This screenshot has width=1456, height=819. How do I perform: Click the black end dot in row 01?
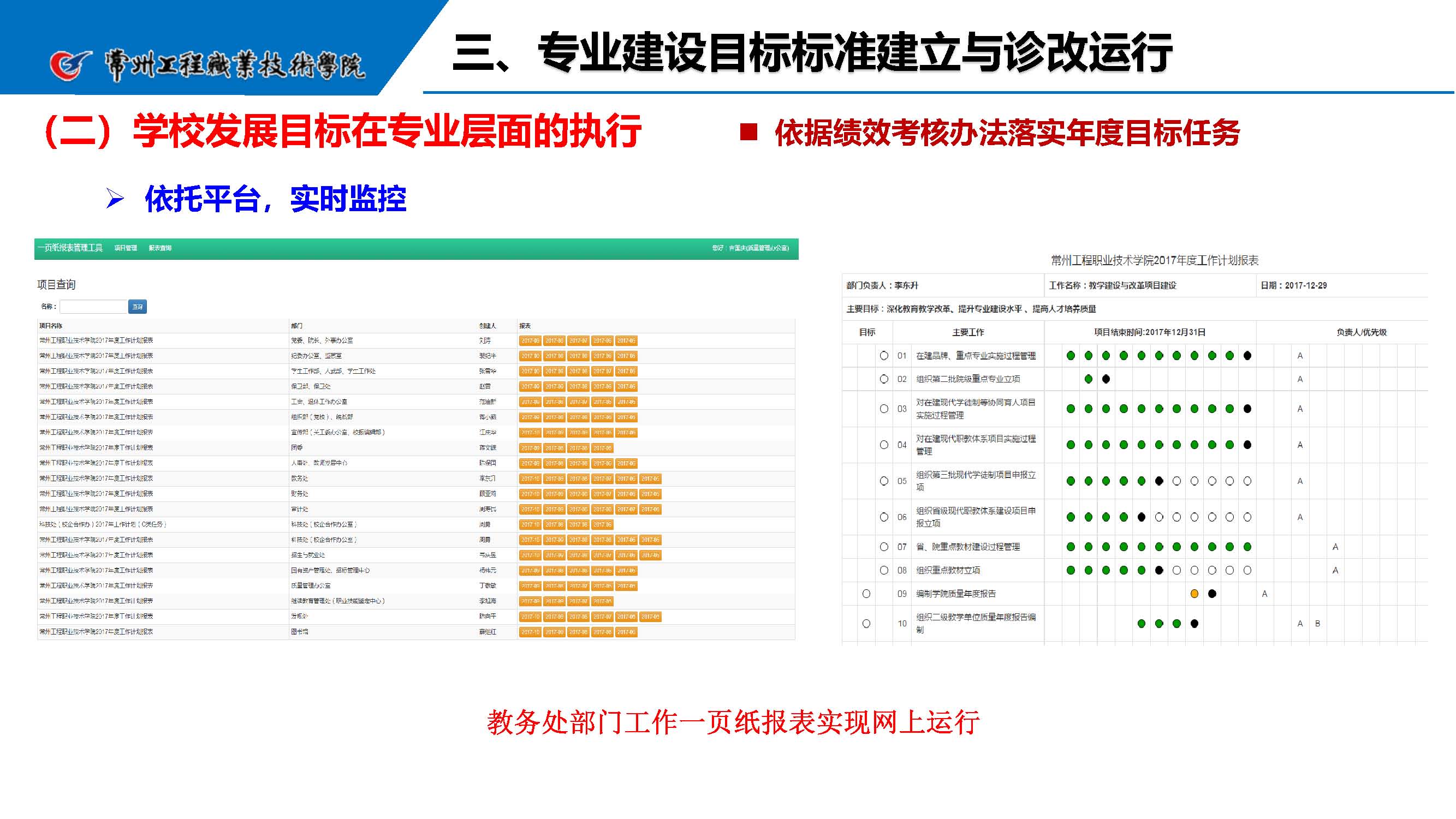(1248, 356)
